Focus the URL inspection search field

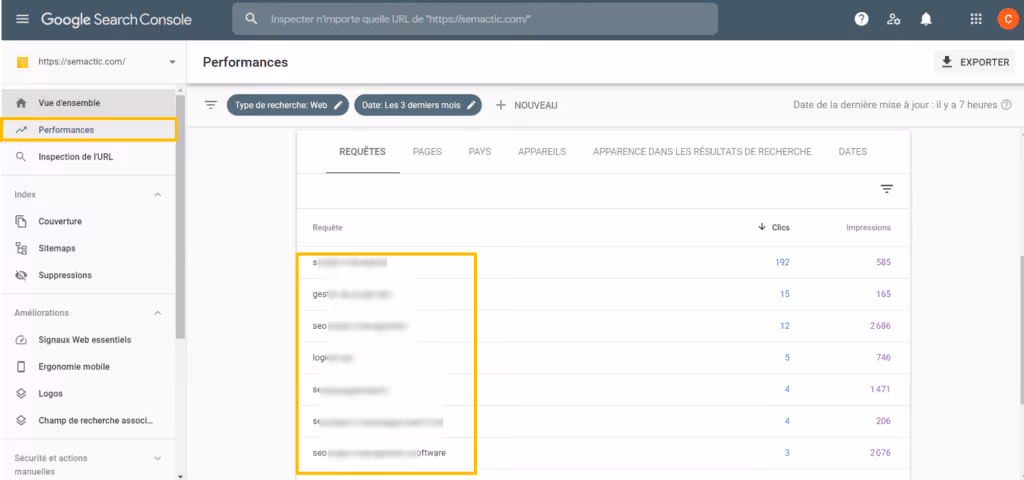(475, 19)
